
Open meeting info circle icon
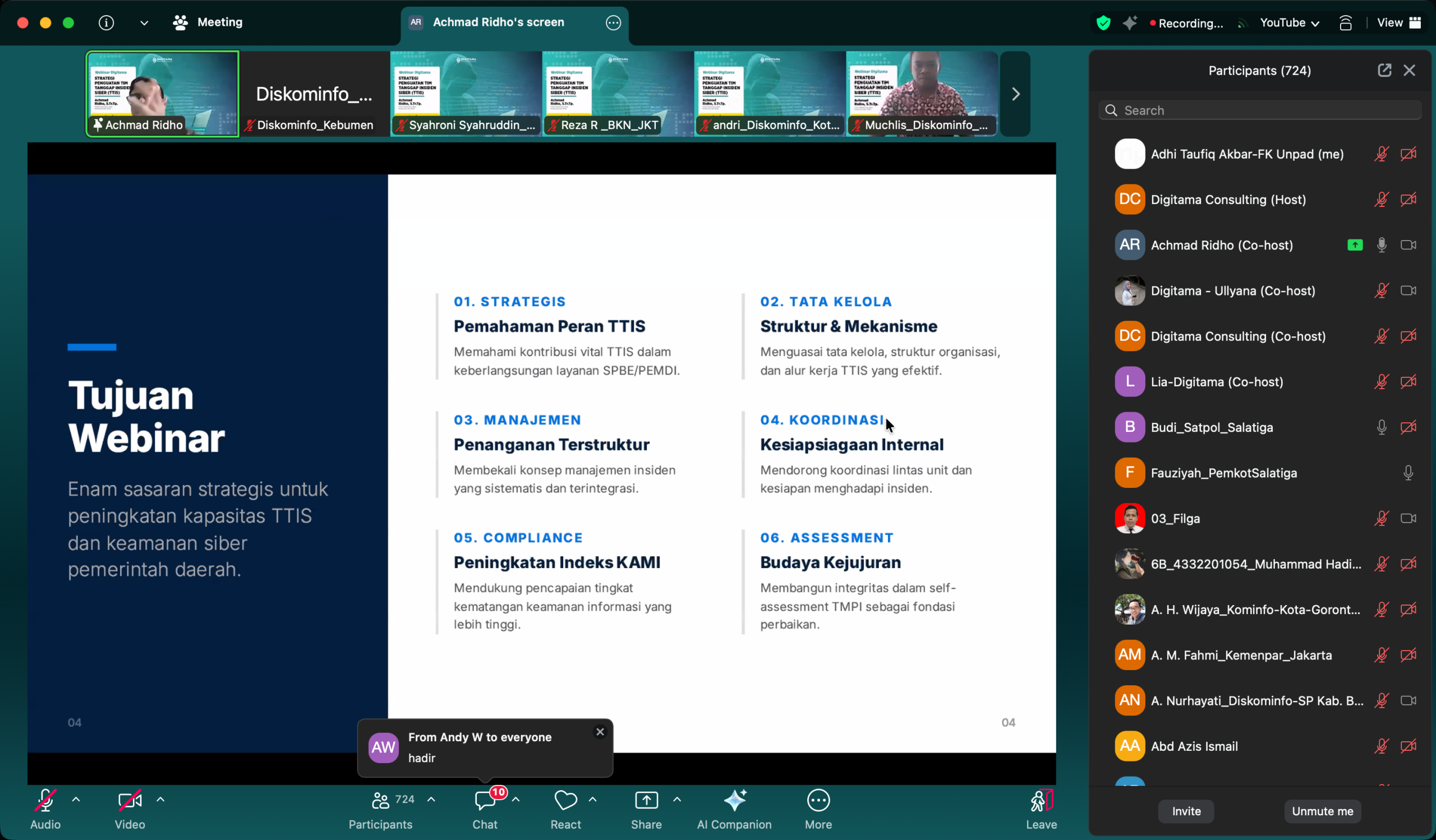coord(106,23)
